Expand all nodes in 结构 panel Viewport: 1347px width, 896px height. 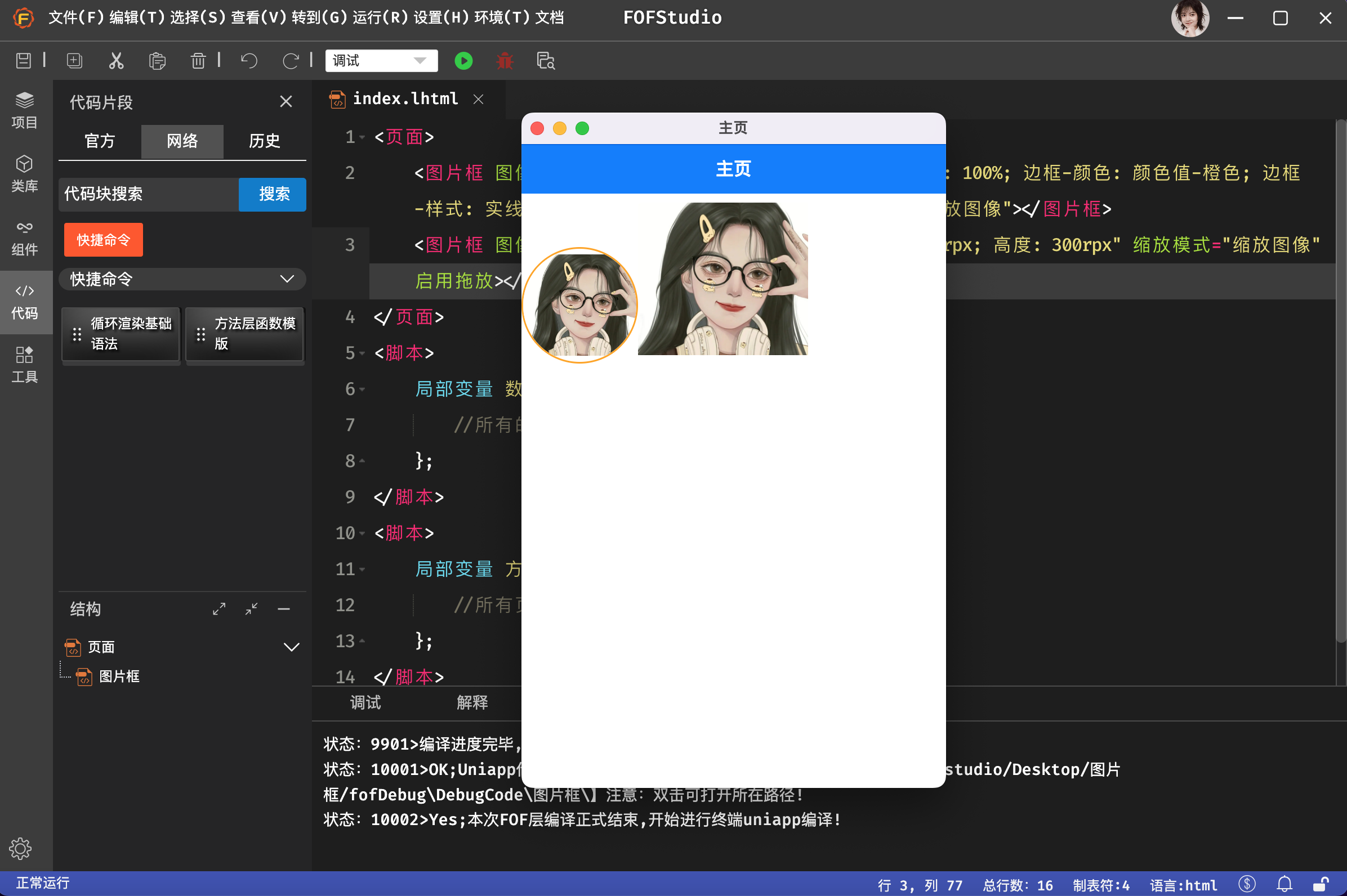(219, 609)
